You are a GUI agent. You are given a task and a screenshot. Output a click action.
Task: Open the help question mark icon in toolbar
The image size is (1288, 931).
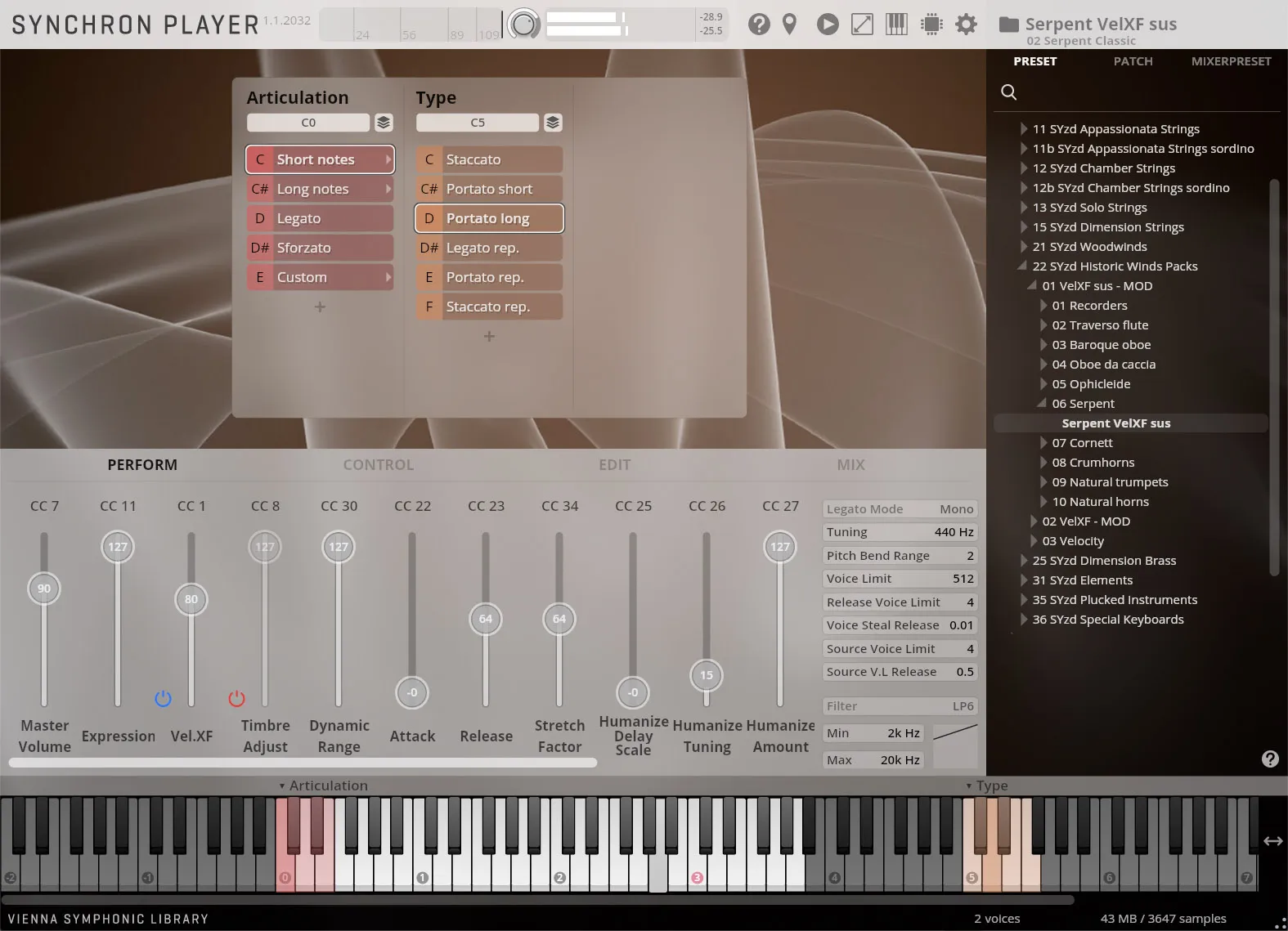point(758,25)
